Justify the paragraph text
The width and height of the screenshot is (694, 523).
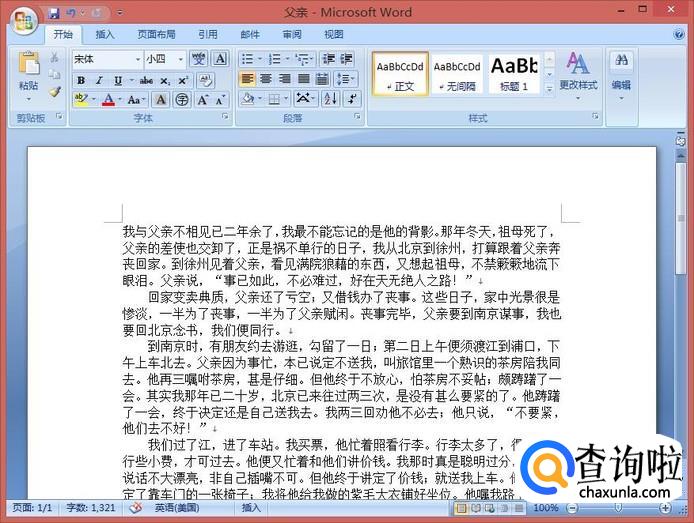click(x=304, y=79)
